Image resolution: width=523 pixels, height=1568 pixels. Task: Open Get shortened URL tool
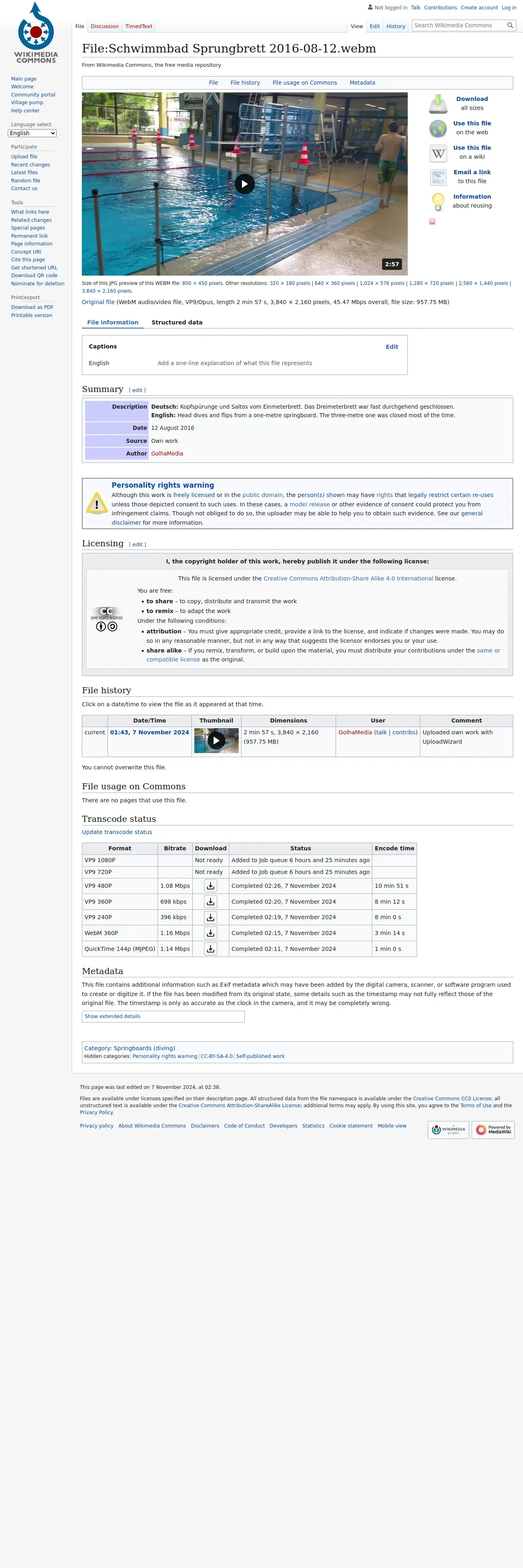(x=34, y=268)
